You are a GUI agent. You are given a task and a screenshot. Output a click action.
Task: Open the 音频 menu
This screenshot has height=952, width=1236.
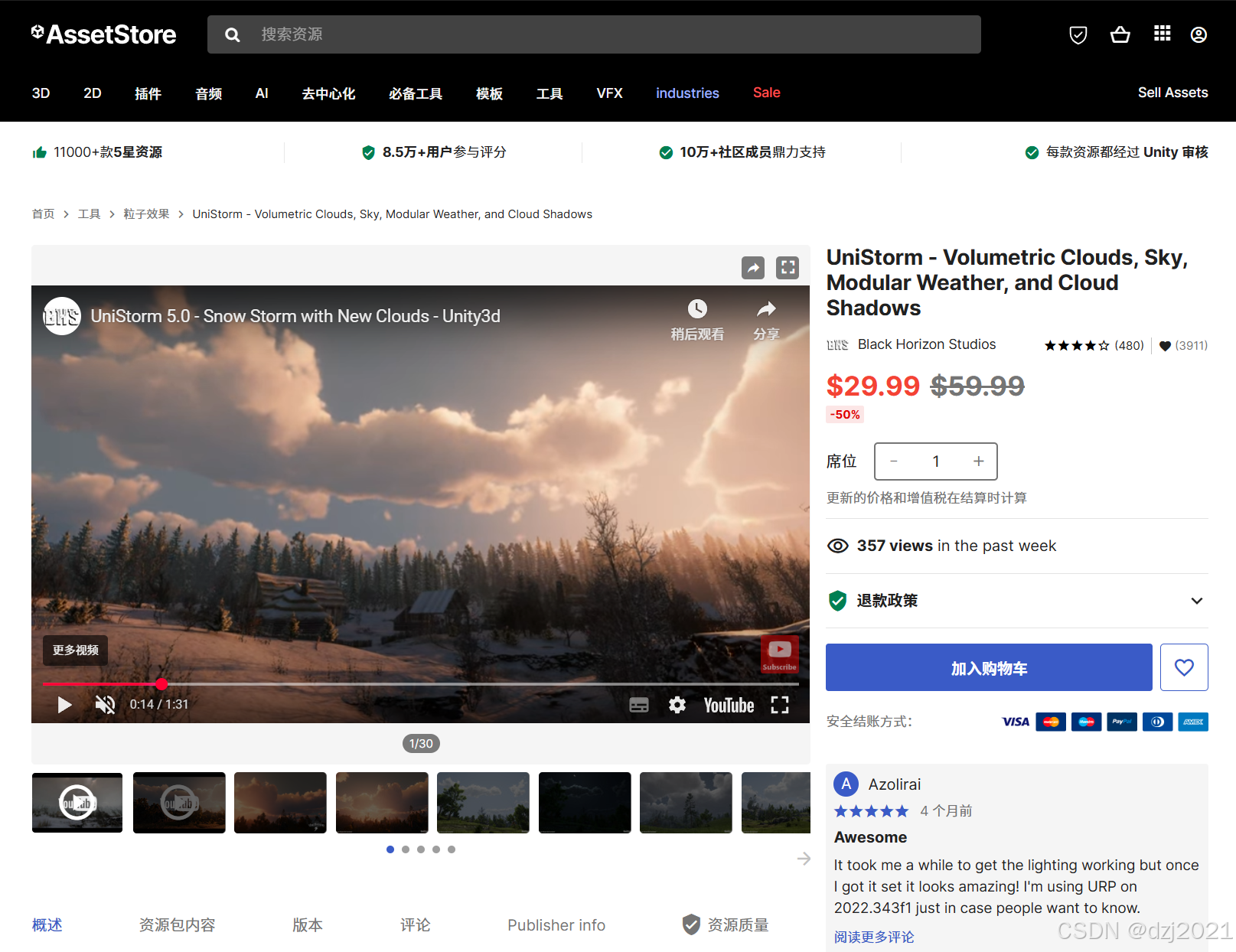point(208,93)
